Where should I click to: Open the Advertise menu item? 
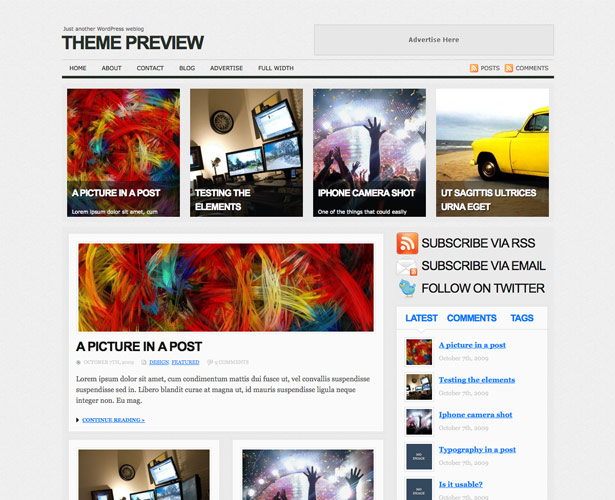click(x=226, y=68)
